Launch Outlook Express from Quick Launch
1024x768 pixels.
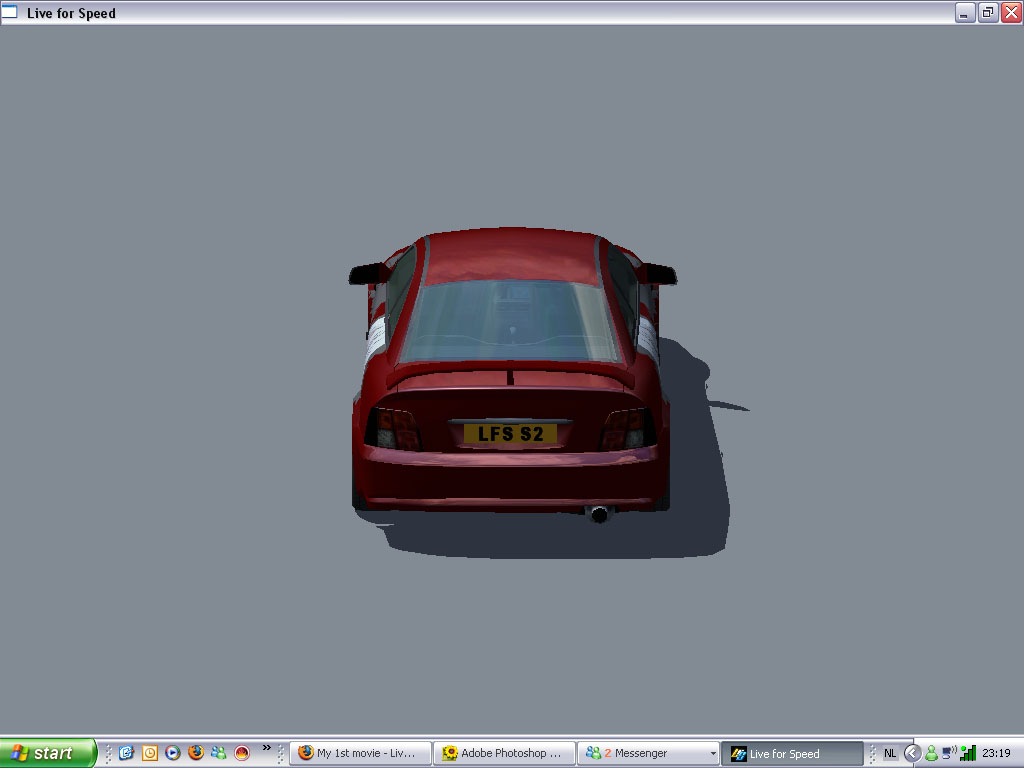coord(126,753)
